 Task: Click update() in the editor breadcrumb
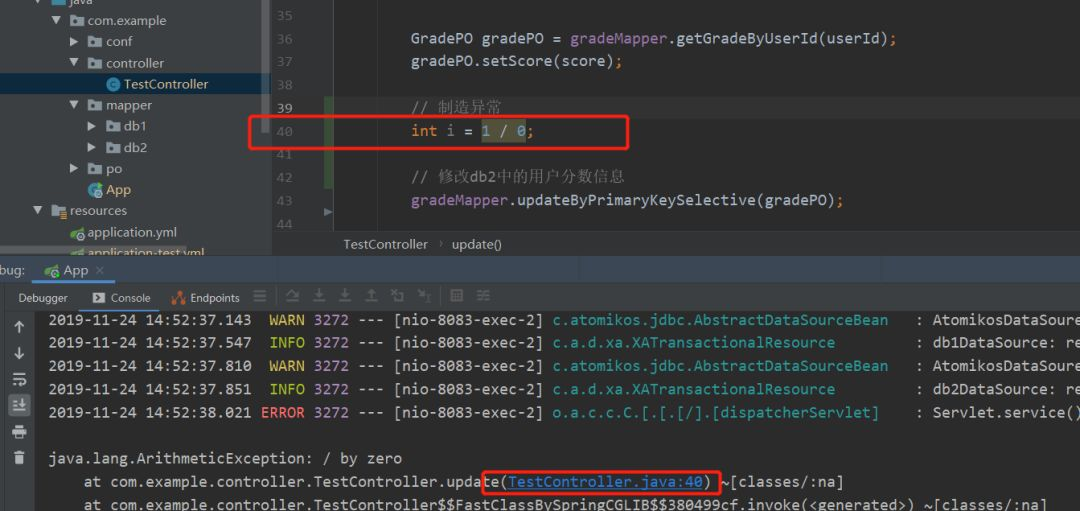coord(477,244)
